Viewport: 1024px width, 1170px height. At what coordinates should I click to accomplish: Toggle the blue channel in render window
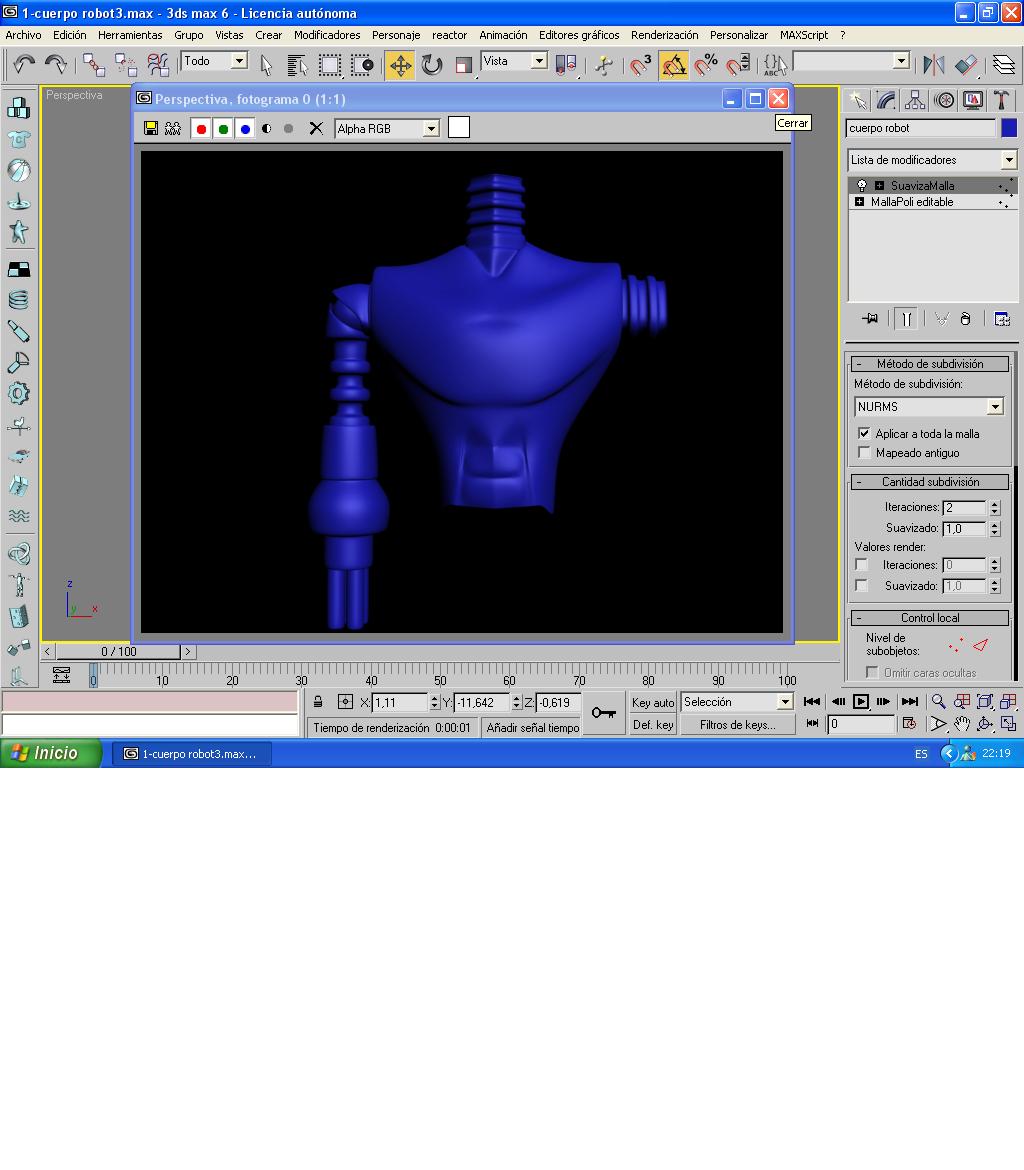coord(245,128)
